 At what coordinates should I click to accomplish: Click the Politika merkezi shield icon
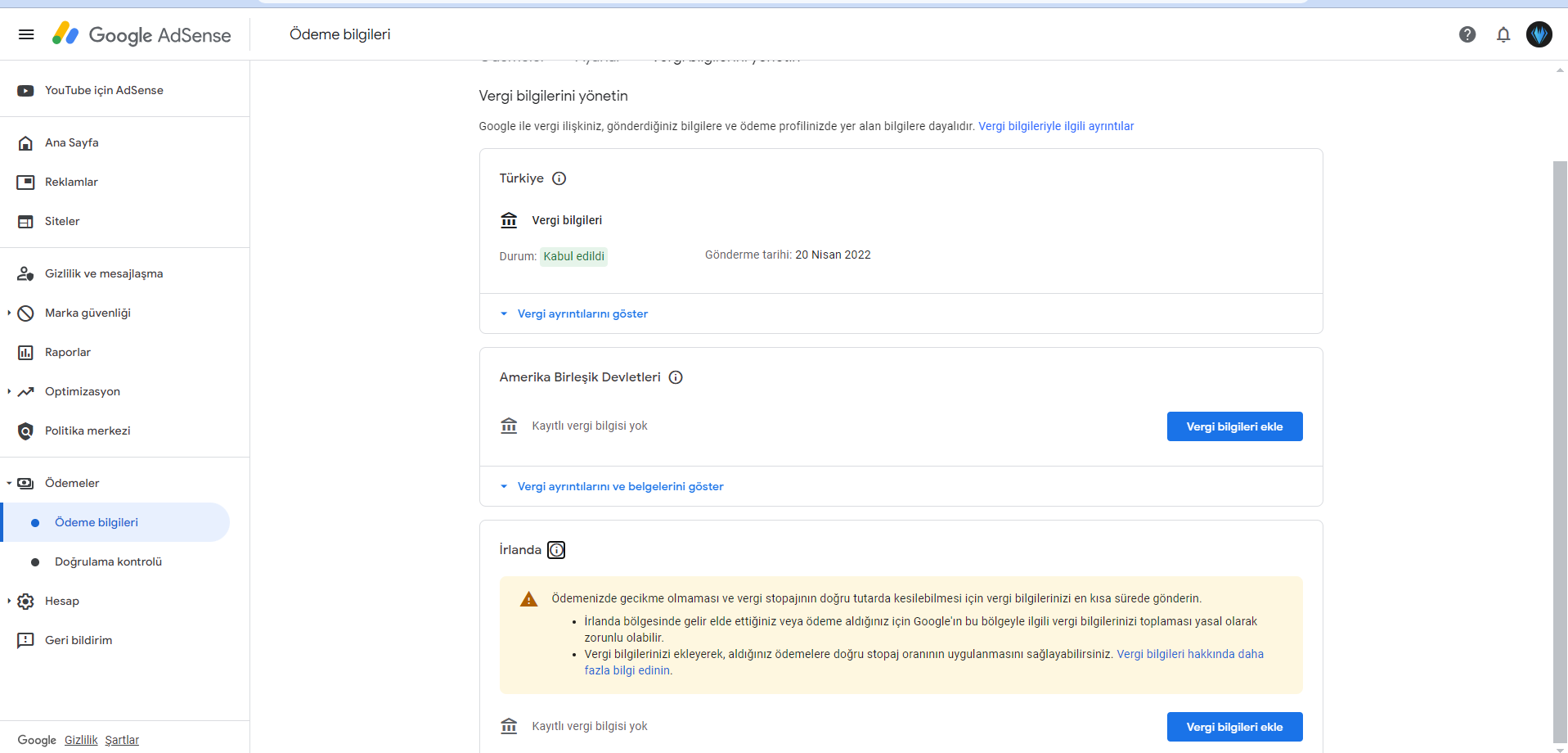(26, 431)
